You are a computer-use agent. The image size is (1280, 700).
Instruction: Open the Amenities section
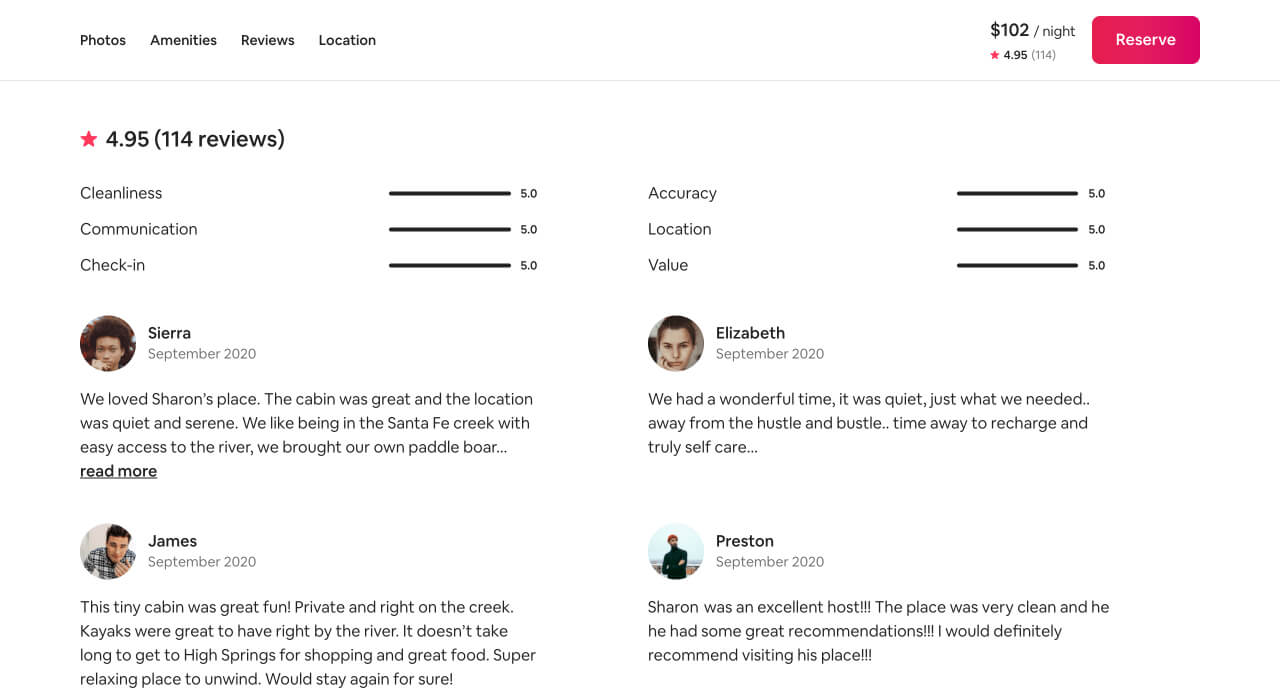pos(183,40)
